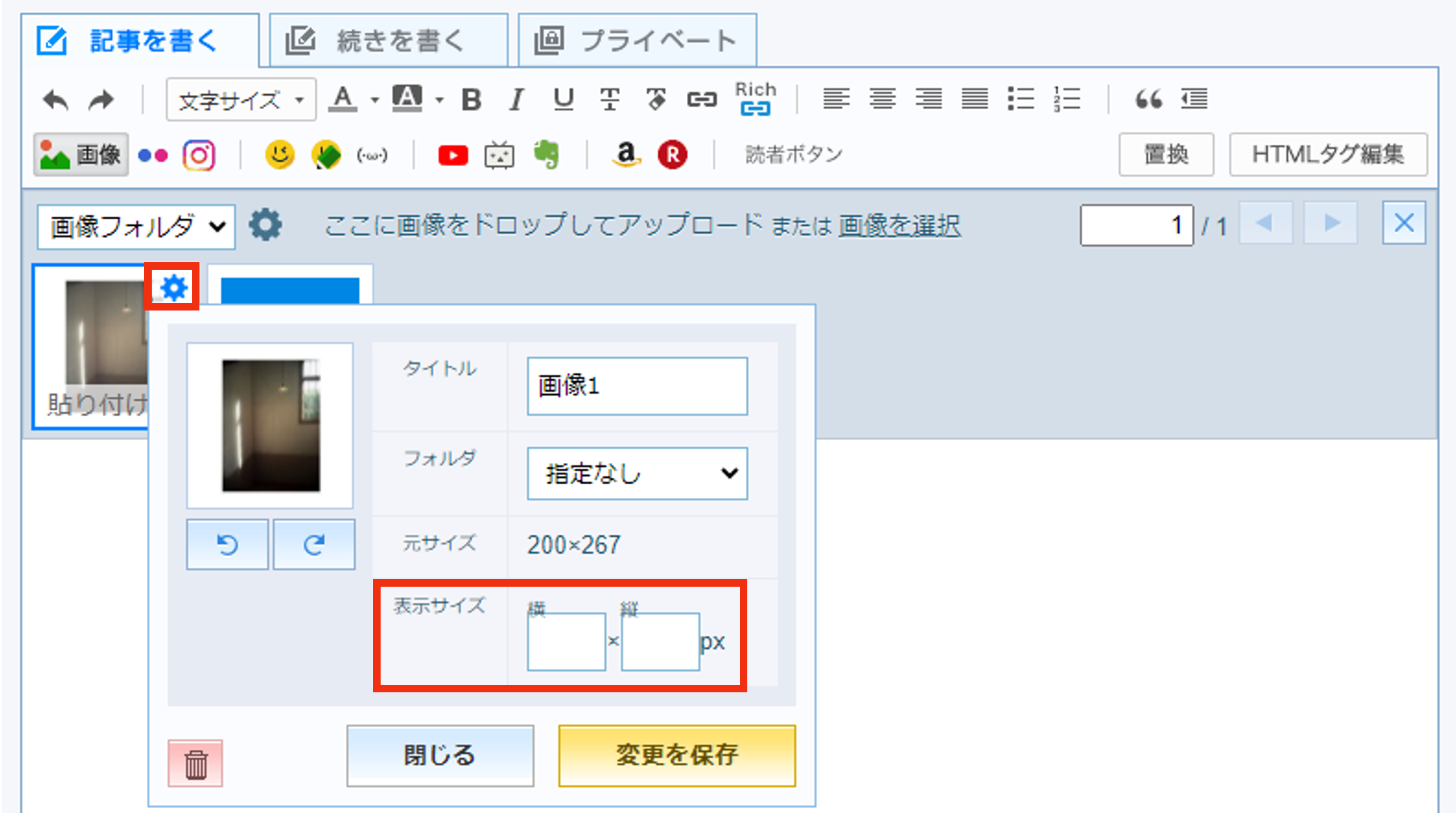The width and height of the screenshot is (1456, 813).
Task: Open the Evernote paste tool
Action: coord(546,154)
